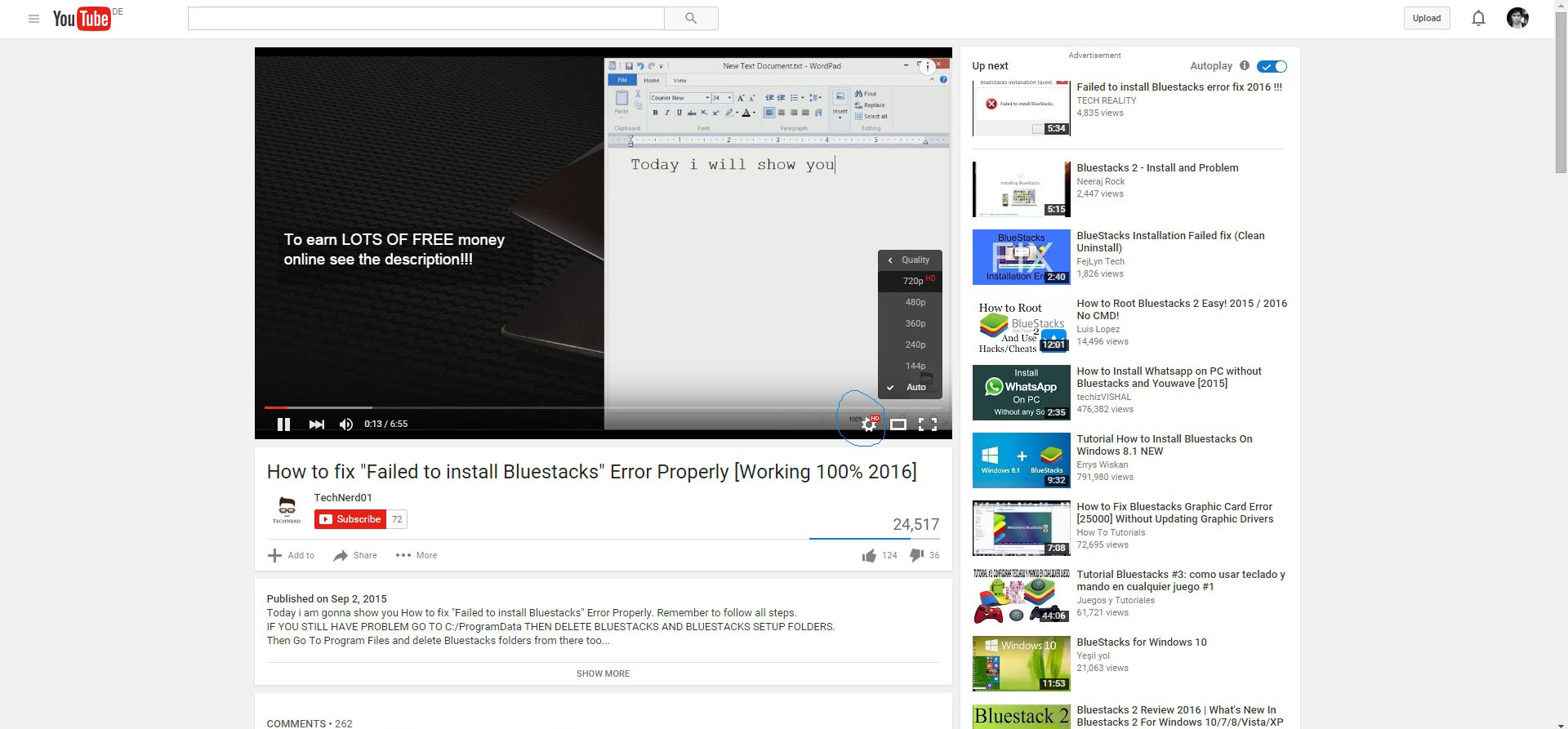
Task: Open the notifications bell
Action: click(1478, 18)
